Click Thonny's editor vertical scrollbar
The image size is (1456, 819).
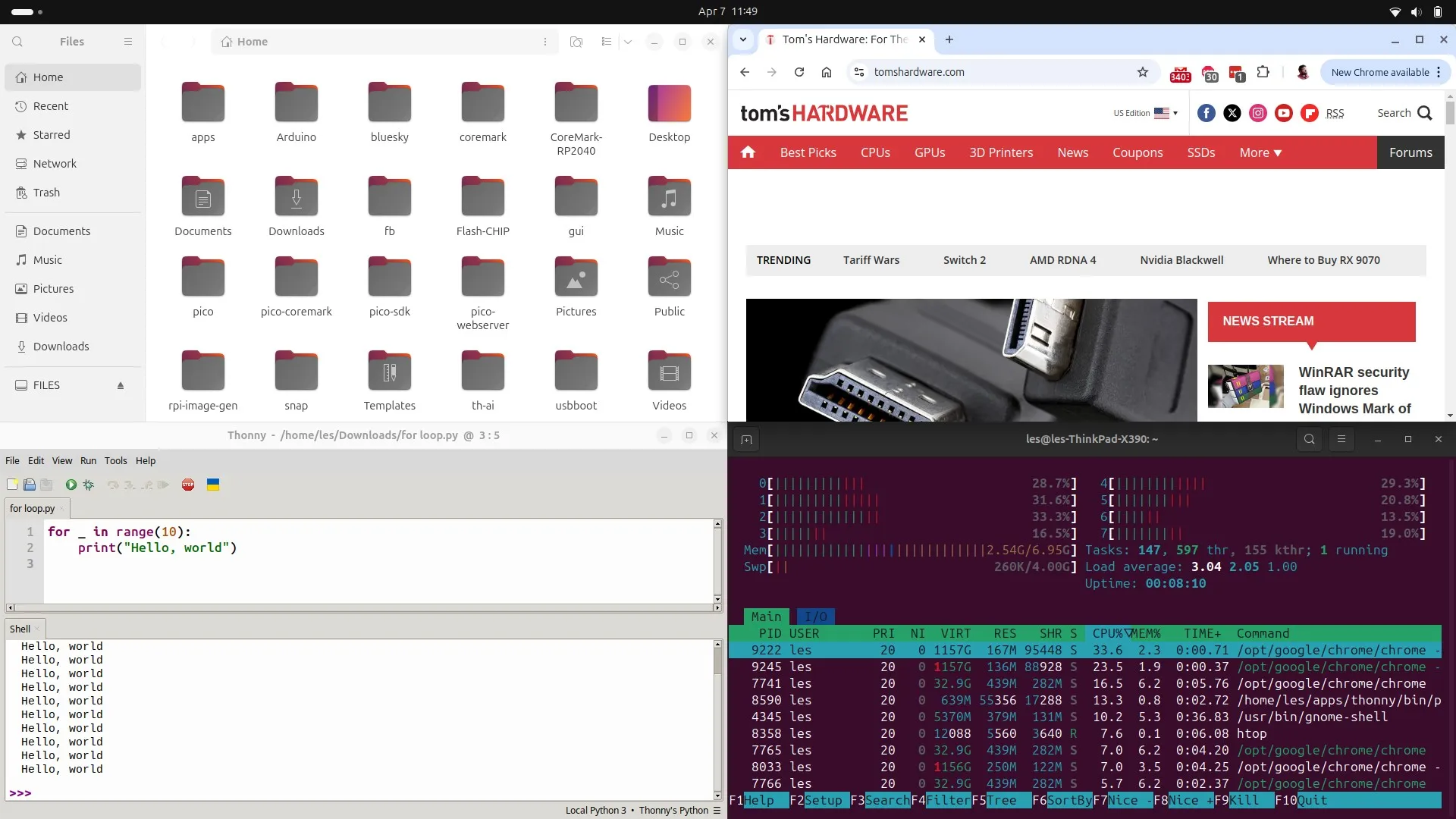(x=717, y=561)
